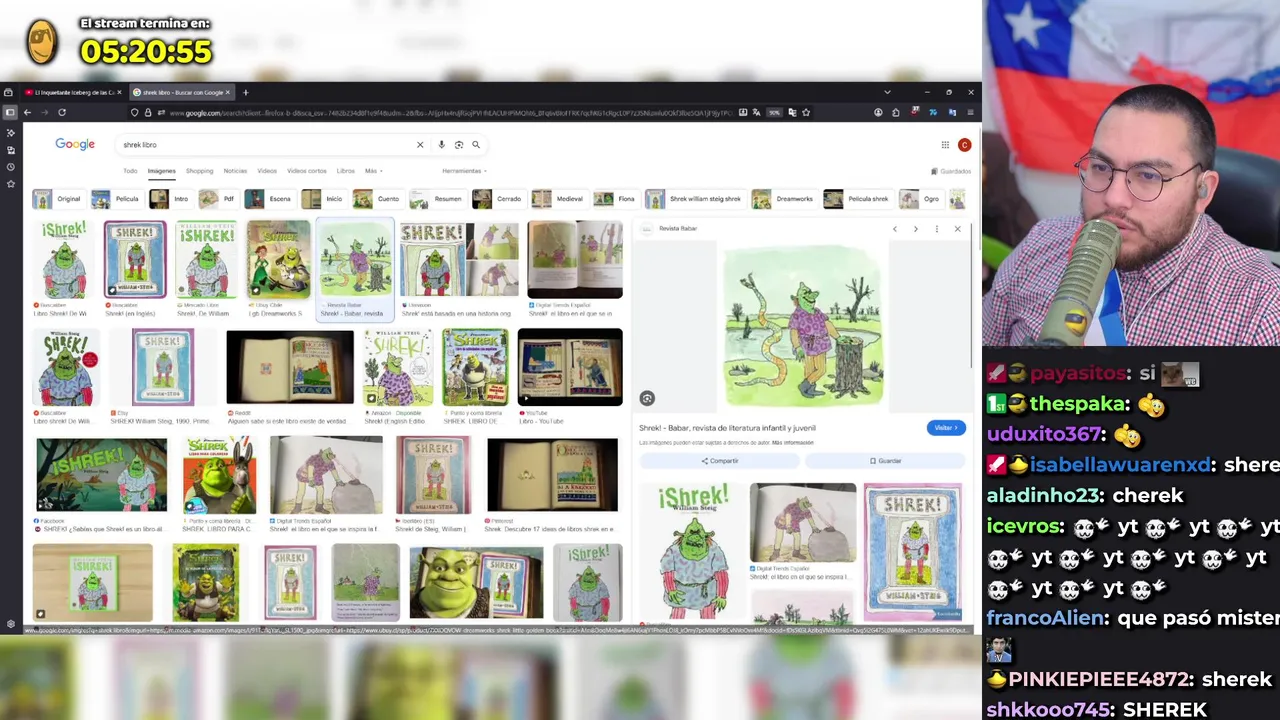1280x720 pixels.
Task: Show next image in preview panel
Action: point(915,229)
